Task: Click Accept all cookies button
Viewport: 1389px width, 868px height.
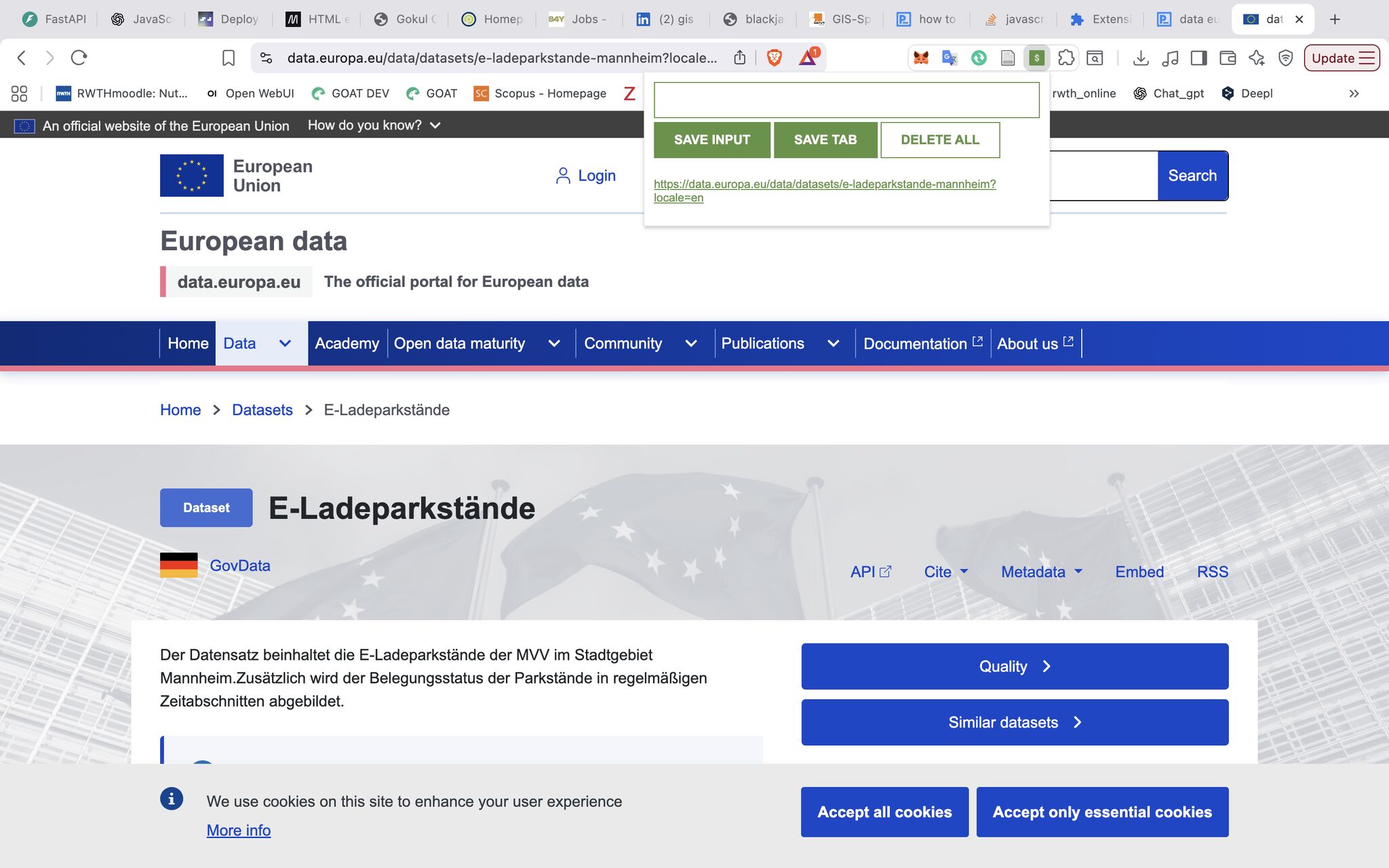Action: click(x=884, y=812)
